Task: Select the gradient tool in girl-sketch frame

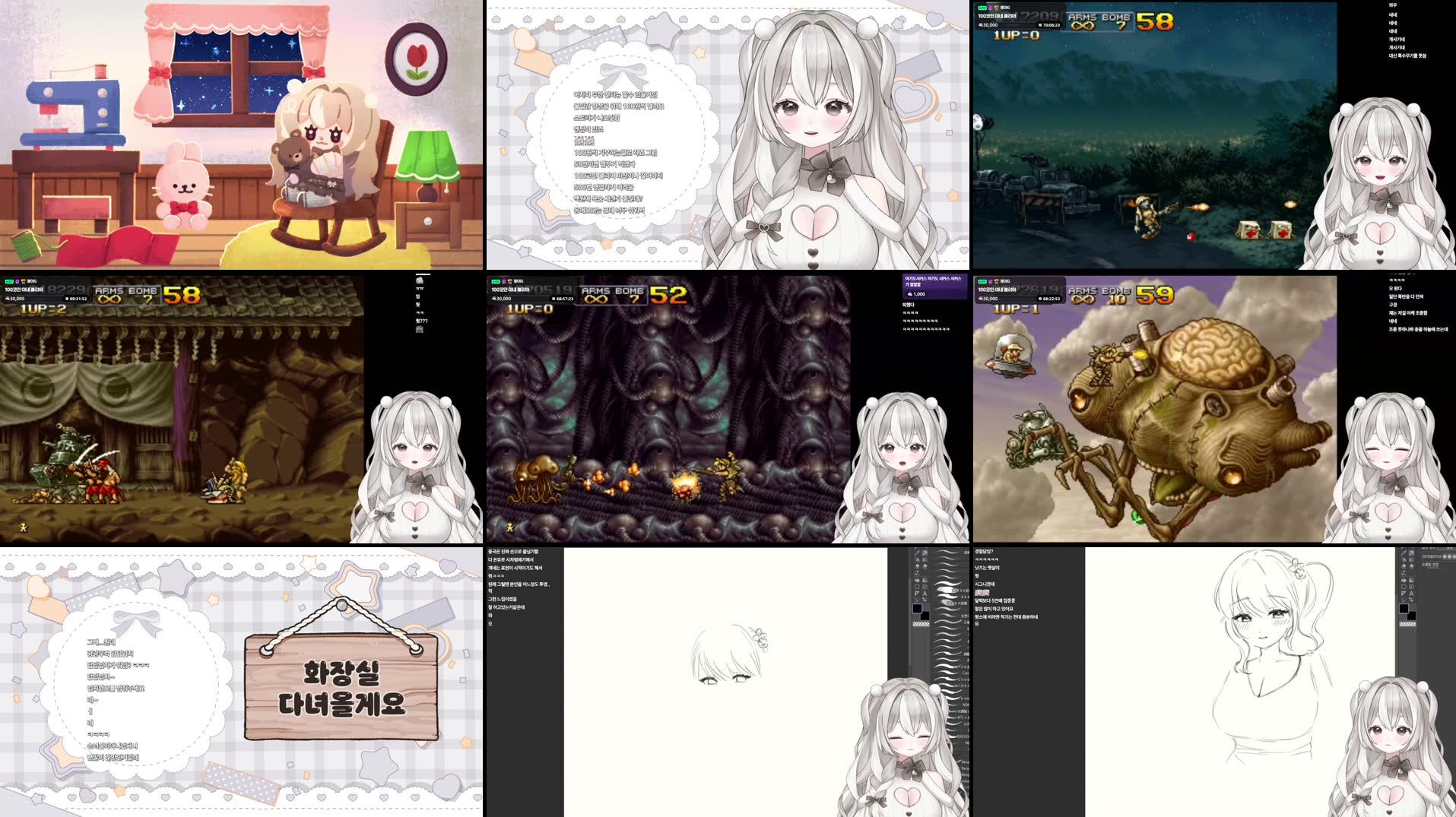Action: point(1411,580)
